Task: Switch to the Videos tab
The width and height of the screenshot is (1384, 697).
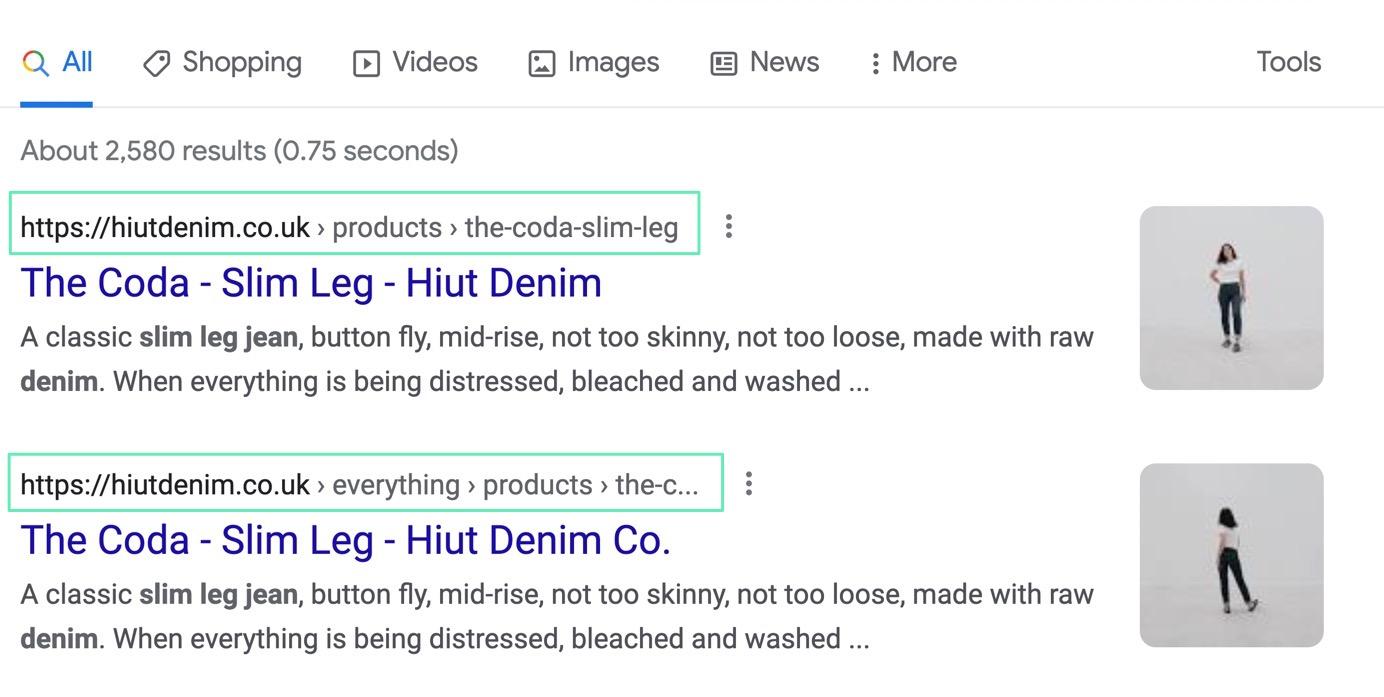Action: click(x=415, y=62)
